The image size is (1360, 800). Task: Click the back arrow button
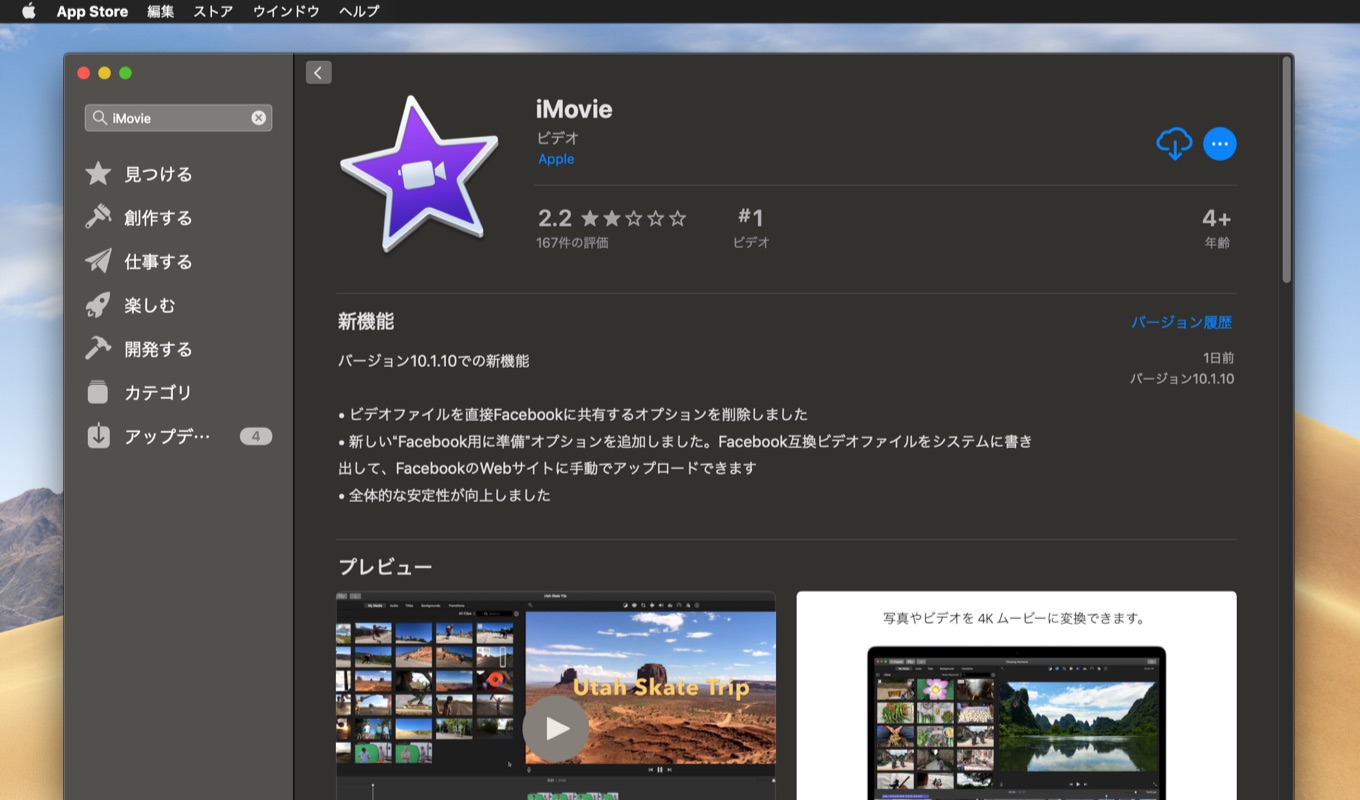(x=318, y=72)
